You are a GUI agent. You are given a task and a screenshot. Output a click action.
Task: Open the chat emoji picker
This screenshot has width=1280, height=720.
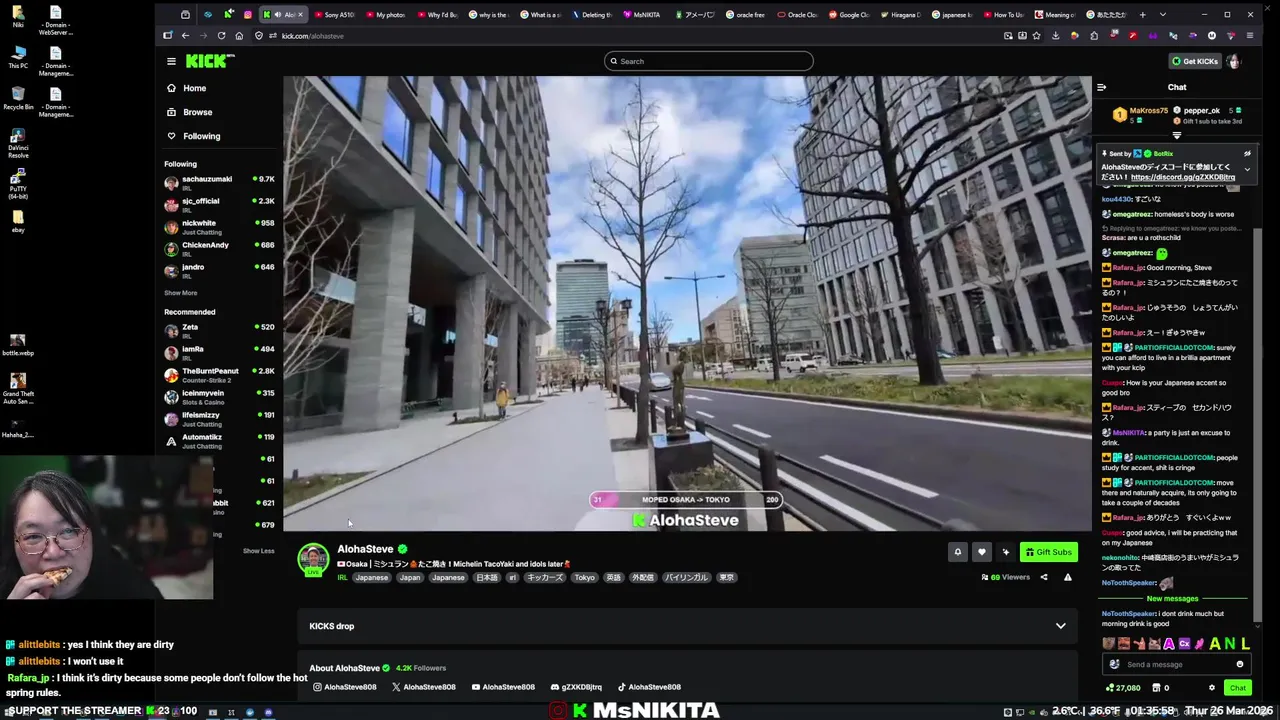[x=1240, y=664]
